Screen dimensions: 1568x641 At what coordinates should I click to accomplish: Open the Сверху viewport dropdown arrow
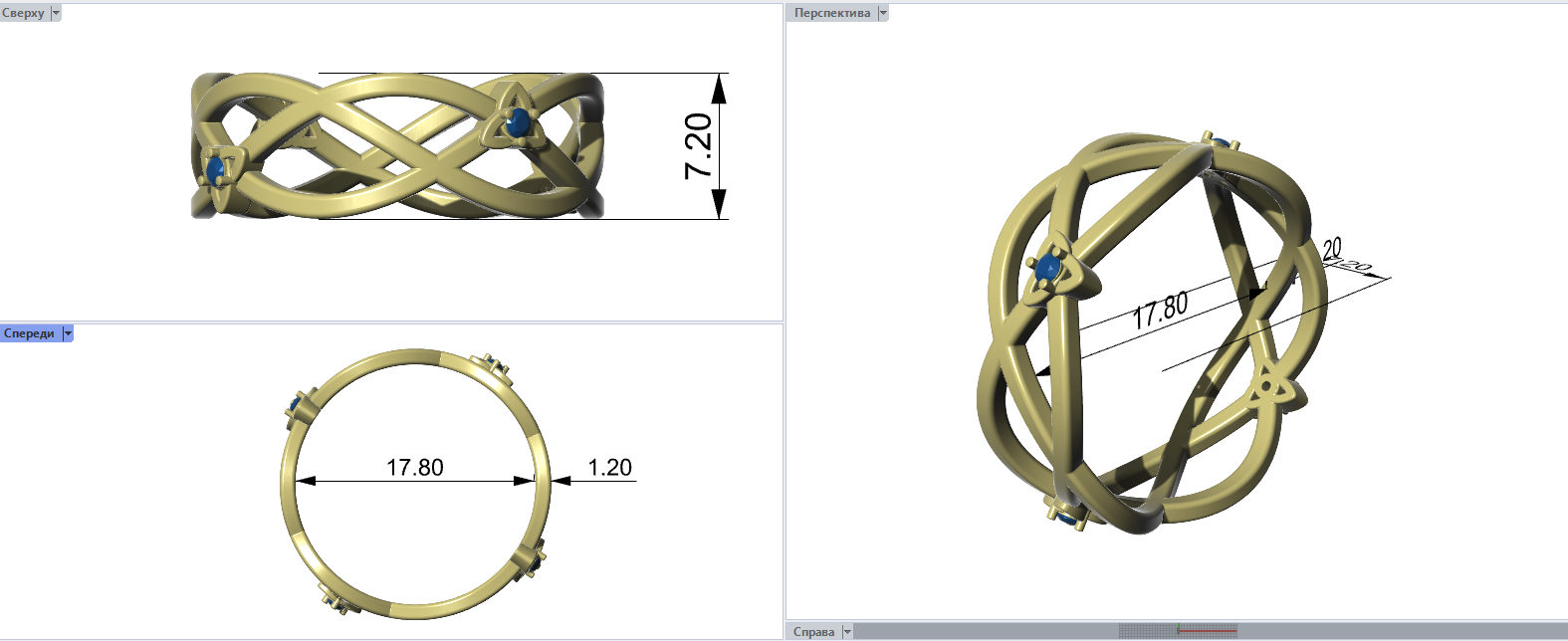pyautogui.click(x=56, y=13)
